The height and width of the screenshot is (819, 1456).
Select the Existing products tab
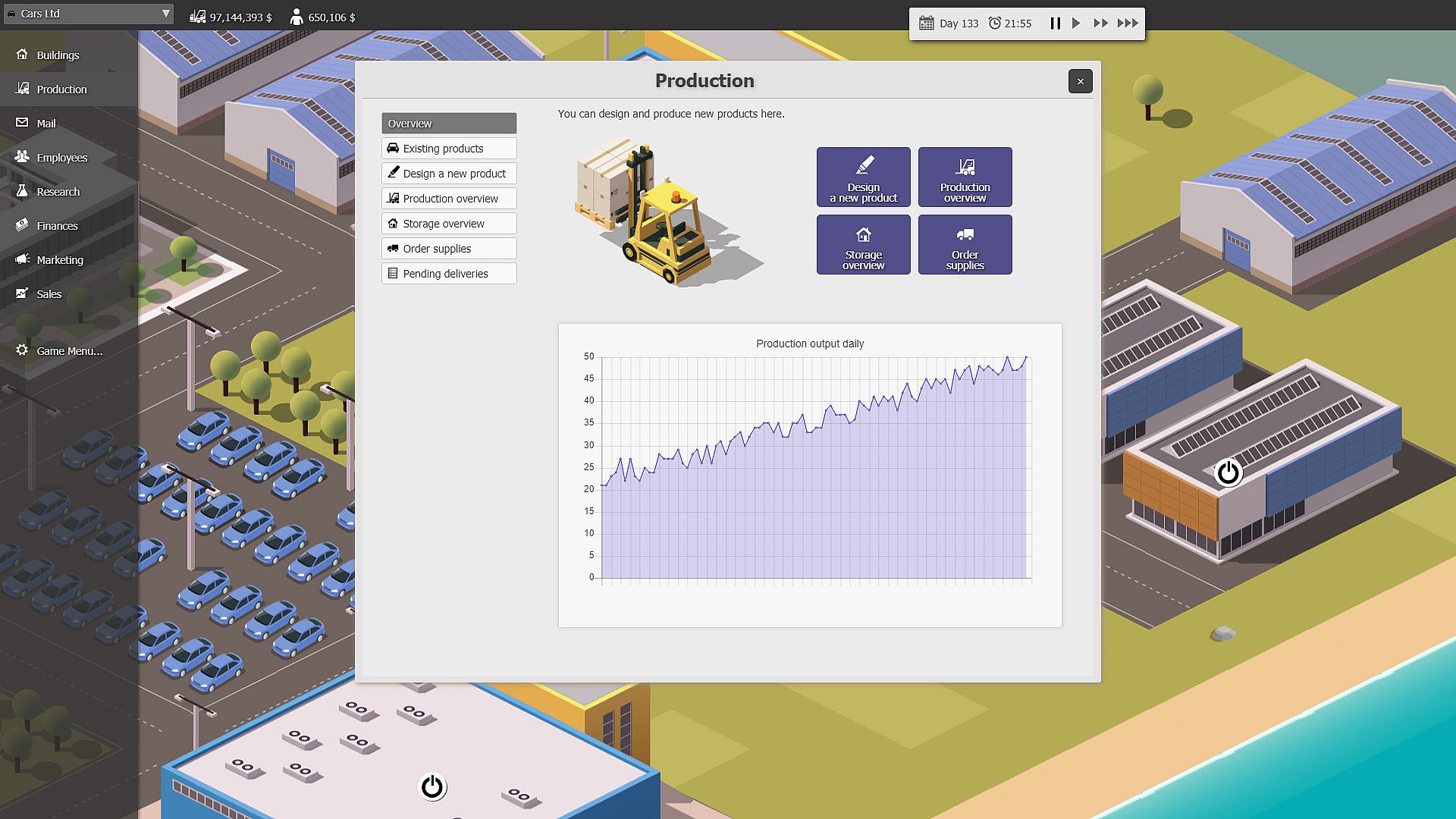[x=449, y=149]
